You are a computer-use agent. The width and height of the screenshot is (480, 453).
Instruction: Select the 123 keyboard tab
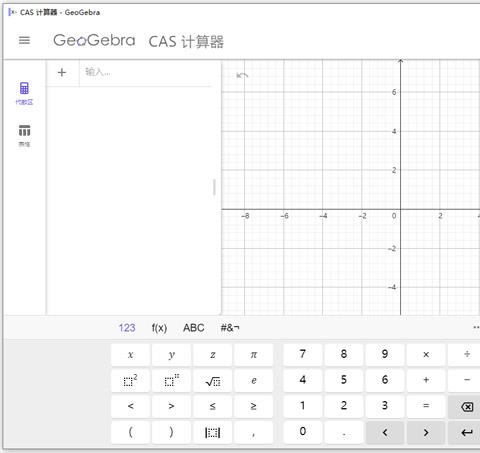127,328
